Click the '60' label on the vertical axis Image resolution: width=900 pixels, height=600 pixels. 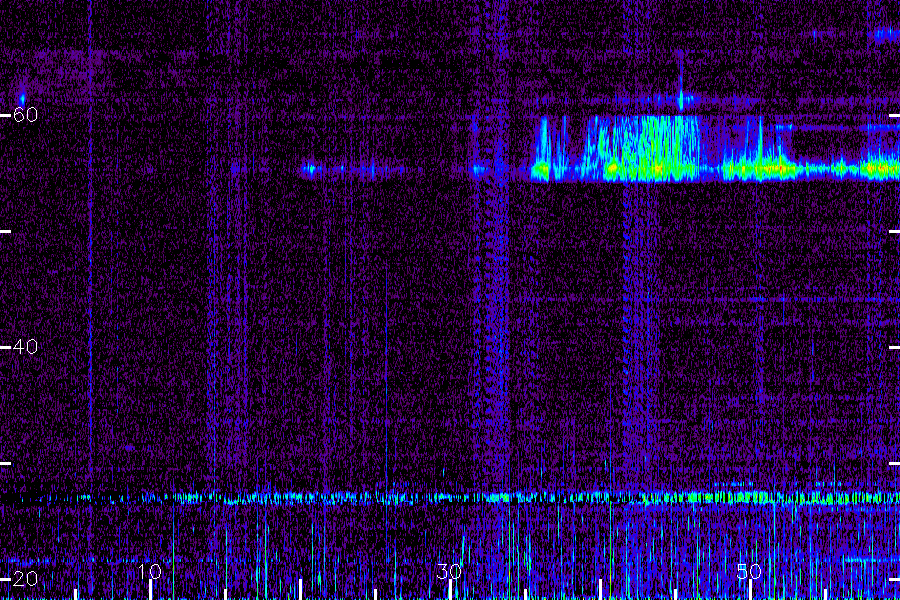click(25, 115)
